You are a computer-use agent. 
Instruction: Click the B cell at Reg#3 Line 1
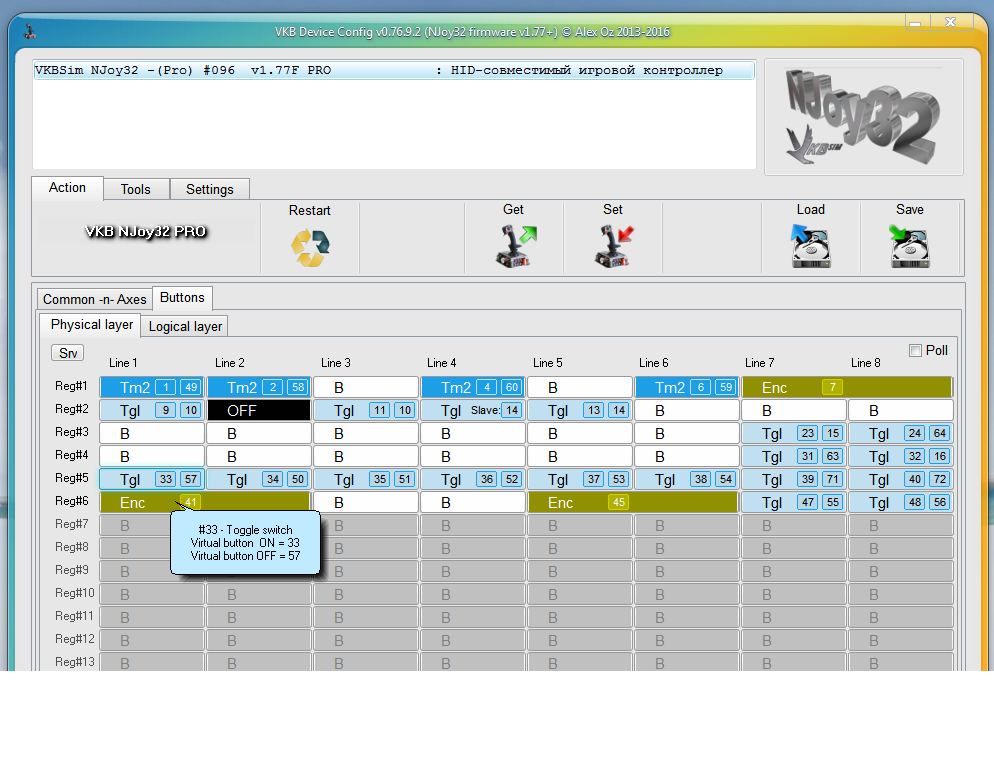point(152,434)
